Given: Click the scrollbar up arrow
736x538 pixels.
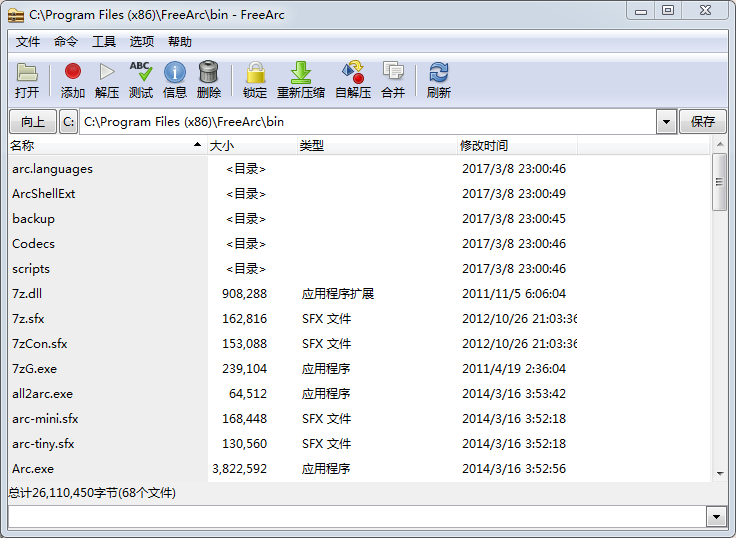Looking at the screenshot, I should click(720, 145).
